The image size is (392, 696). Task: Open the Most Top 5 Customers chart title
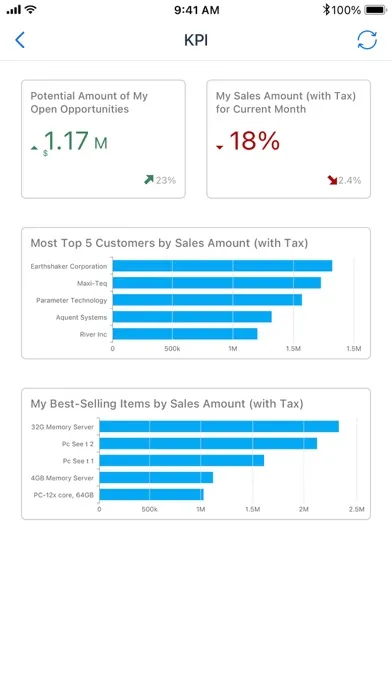pos(169,243)
